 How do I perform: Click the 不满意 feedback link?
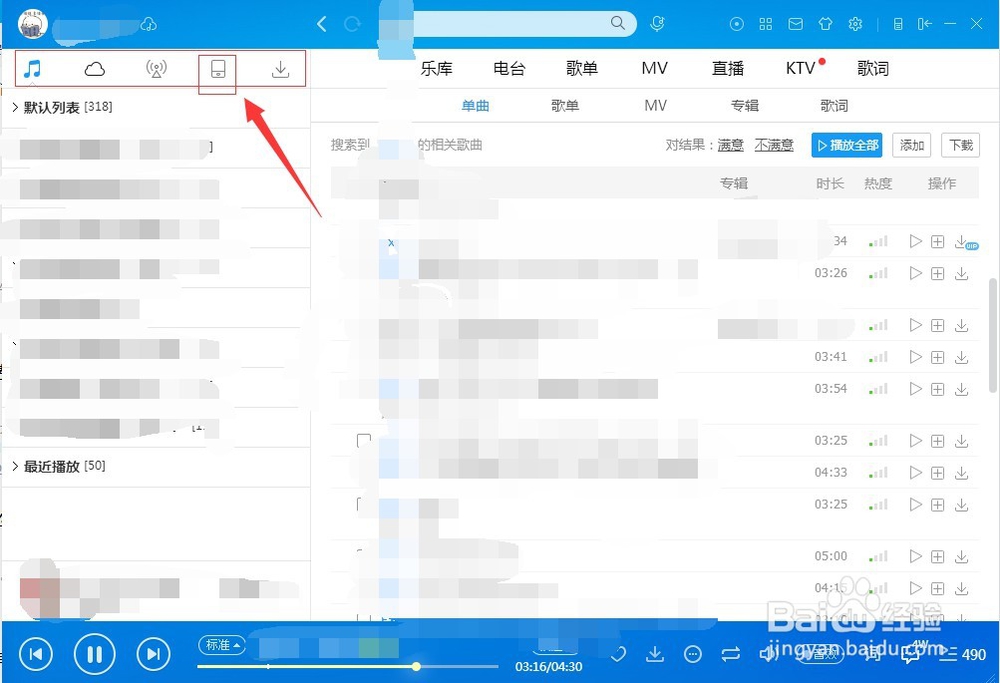click(x=773, y=144)
